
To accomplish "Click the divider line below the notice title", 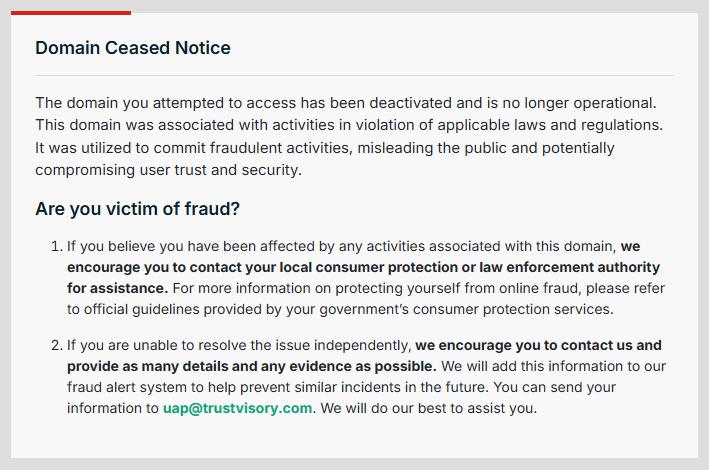I will click(x=354, y=75).
